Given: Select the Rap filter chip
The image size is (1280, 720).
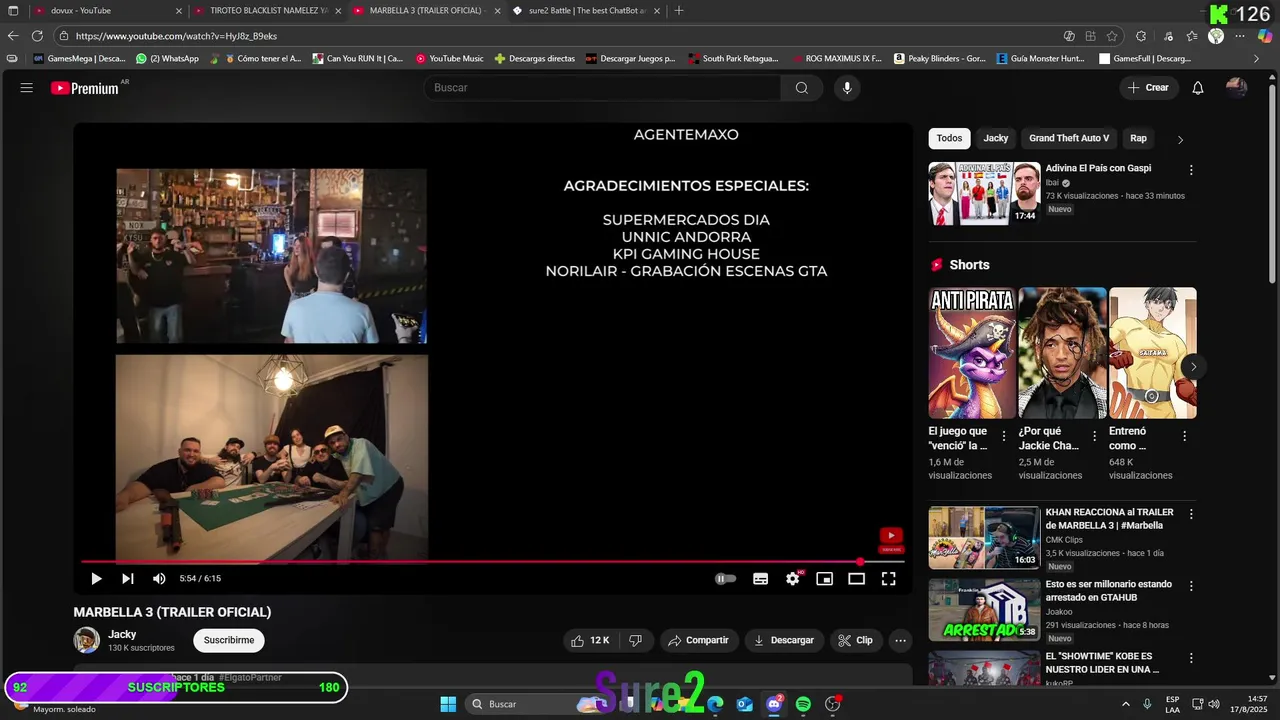Looking at the screenshot, I should tap(1138, 138).
